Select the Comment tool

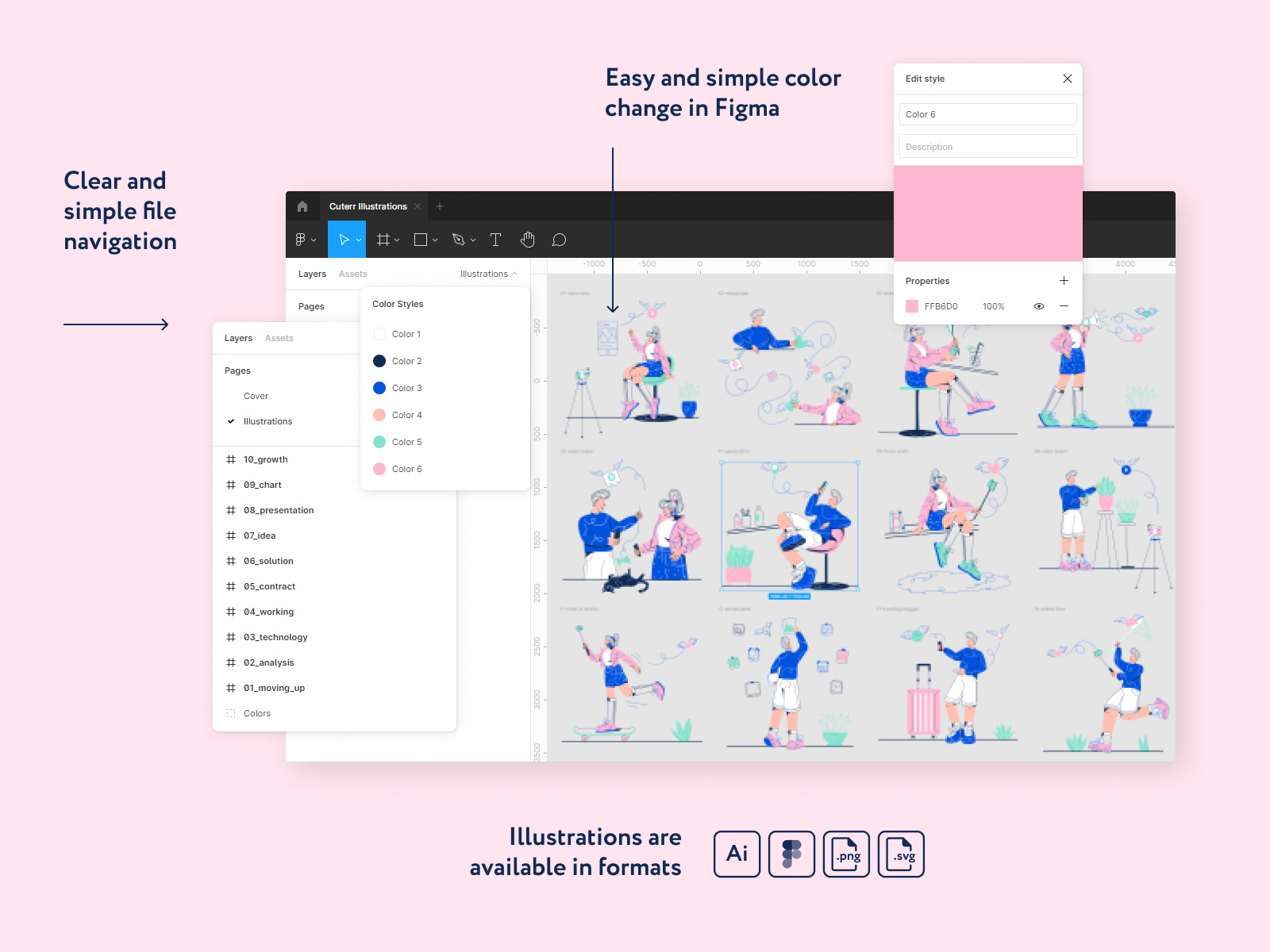click(x=559, y=240)
